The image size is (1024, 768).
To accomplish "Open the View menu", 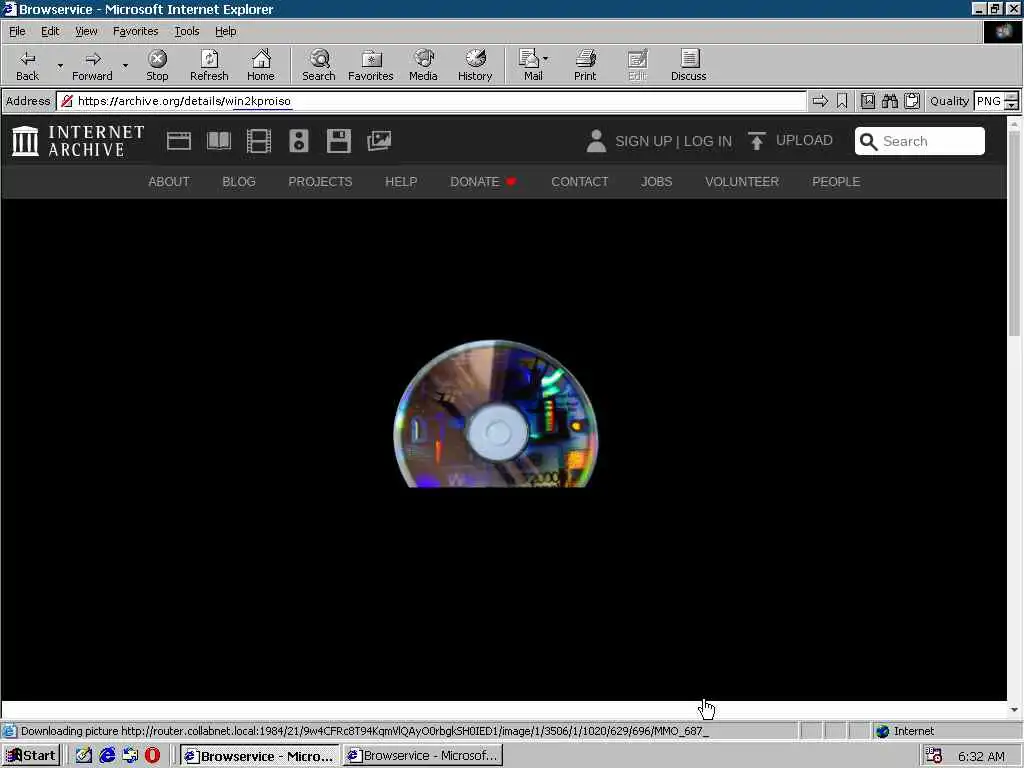I will 86,31.
